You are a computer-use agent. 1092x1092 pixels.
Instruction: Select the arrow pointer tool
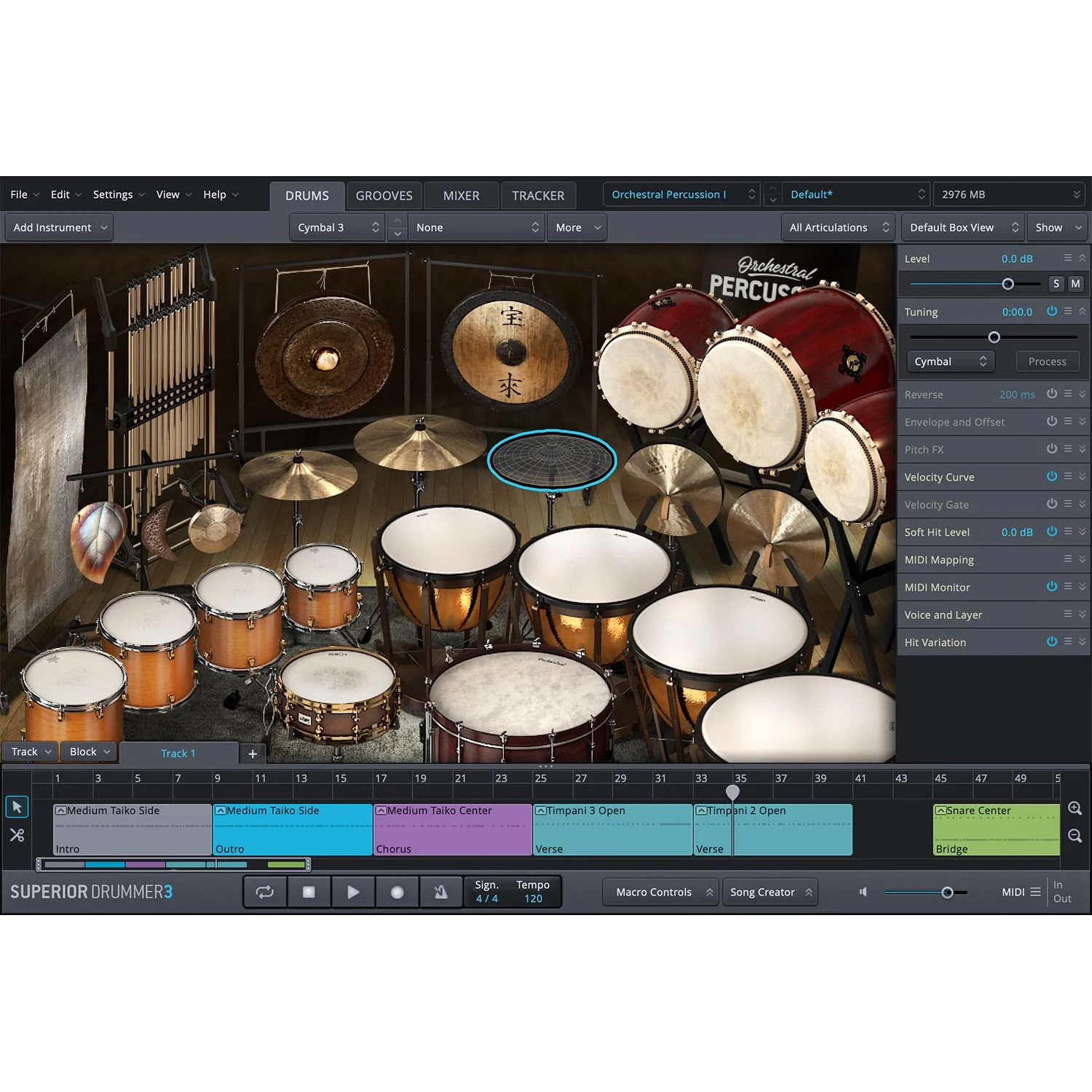(x=17, y=807)
